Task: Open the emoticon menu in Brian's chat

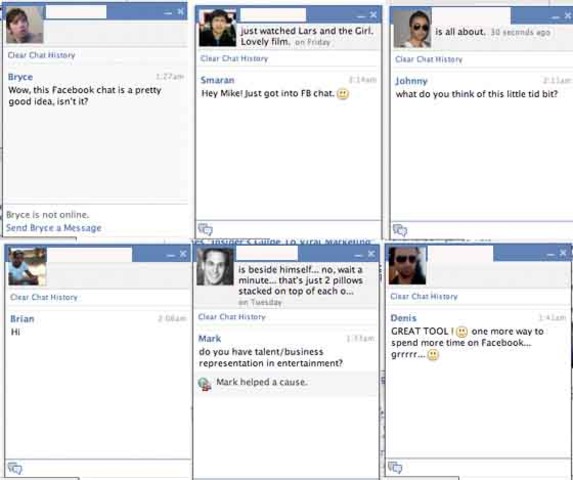Action: pos(15,468)
